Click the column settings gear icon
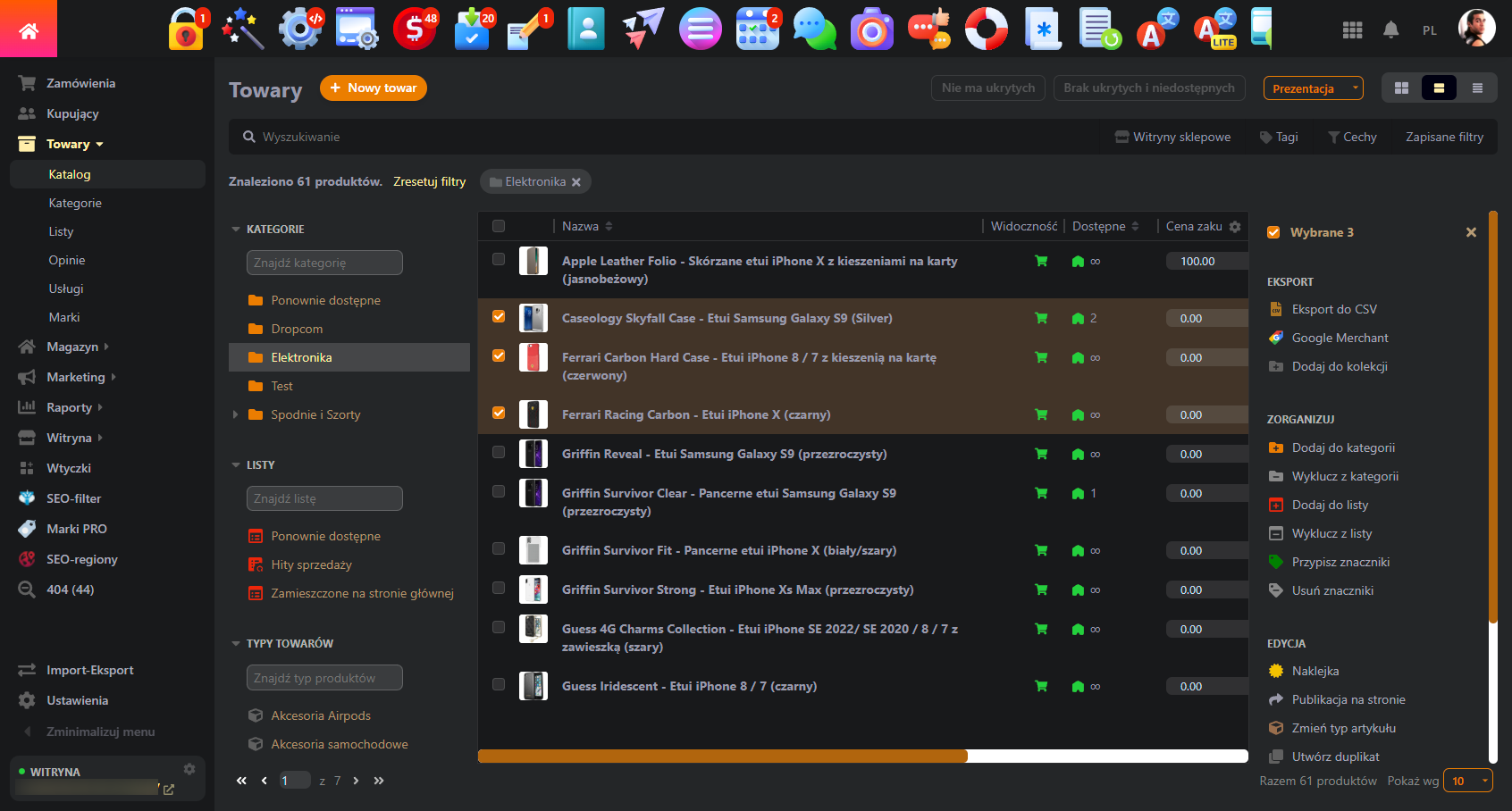This screenshot has height=811, width=1512. pyautogui.click(x=1235, y=227)
